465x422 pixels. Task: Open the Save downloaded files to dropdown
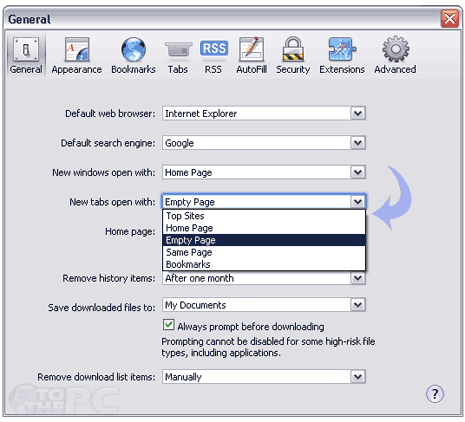[x=264, y=305]
